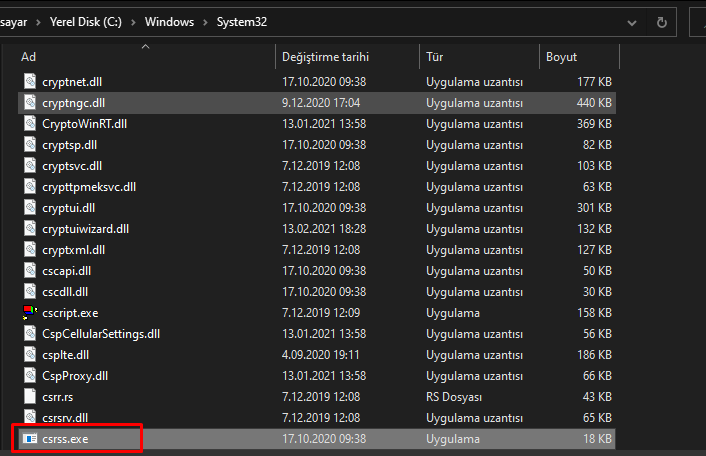
Task: Click the Uygulama type of cscript.exe
Action: coord(453,313)
